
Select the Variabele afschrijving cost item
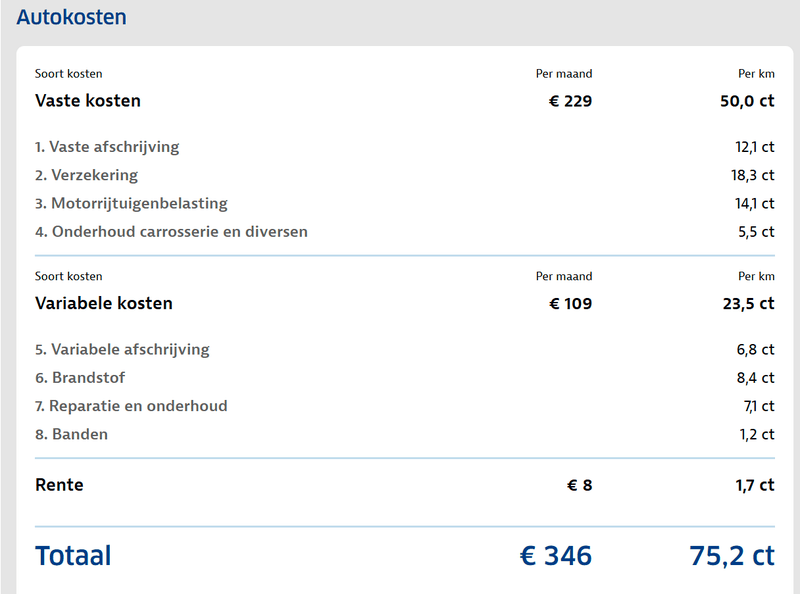coord(122,350)
